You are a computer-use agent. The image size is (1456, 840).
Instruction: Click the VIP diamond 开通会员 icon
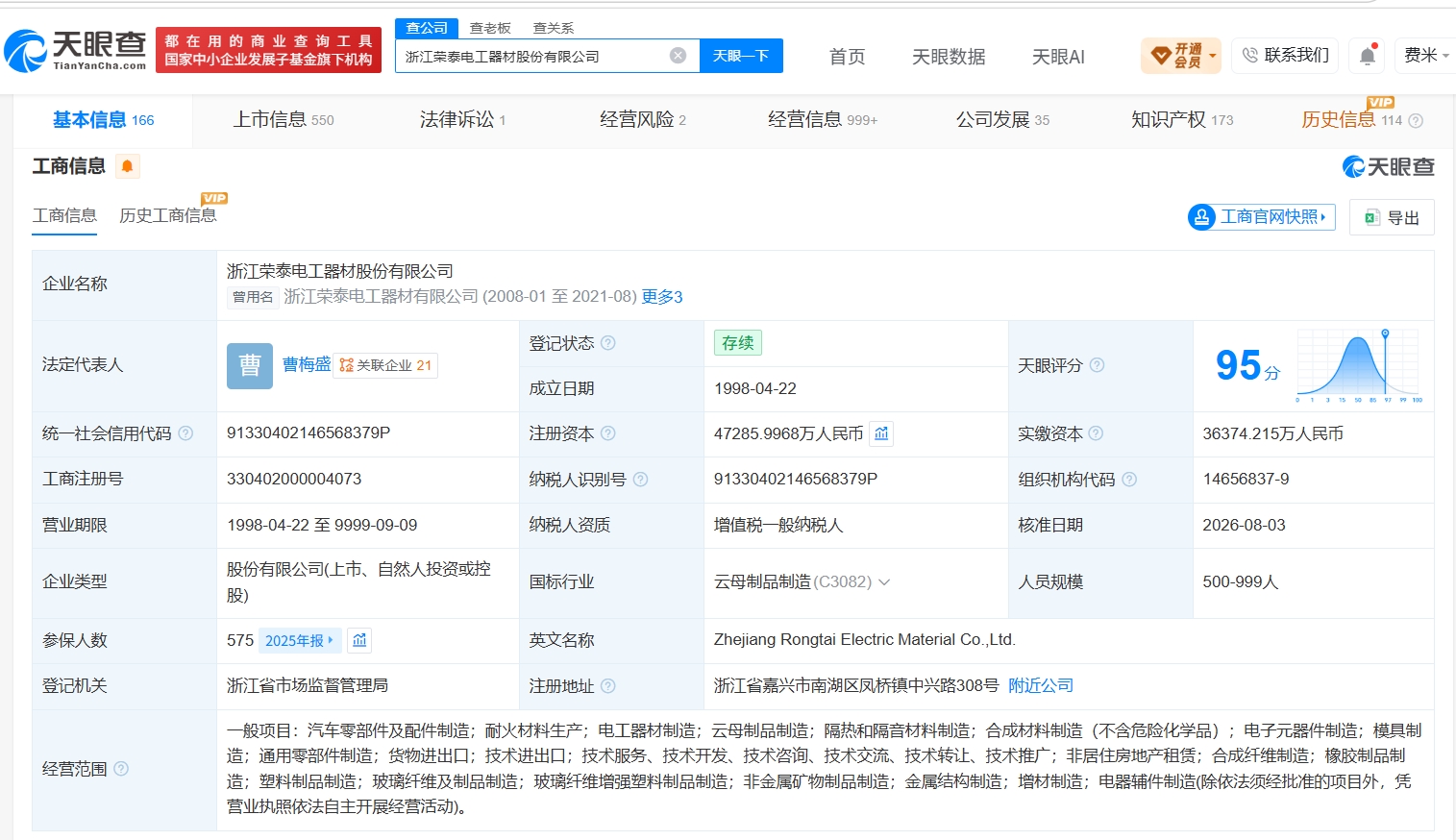click(x=1161, y=55)
